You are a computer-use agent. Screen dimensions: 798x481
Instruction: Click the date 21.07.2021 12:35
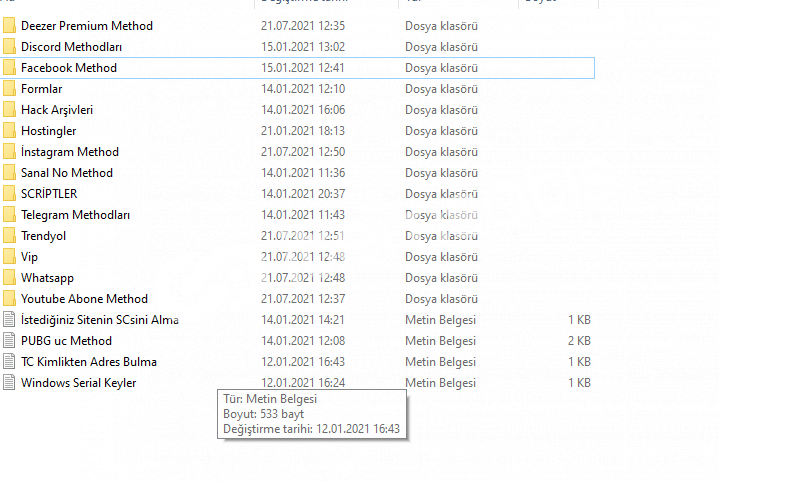pyautogui.click(x=303, y=26)
